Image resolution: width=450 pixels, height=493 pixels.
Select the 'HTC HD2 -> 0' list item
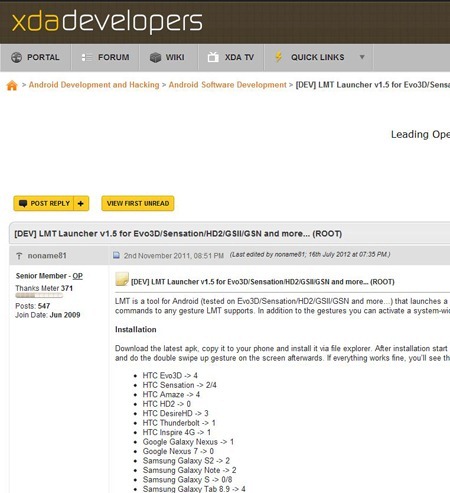[x=167, y=404]
